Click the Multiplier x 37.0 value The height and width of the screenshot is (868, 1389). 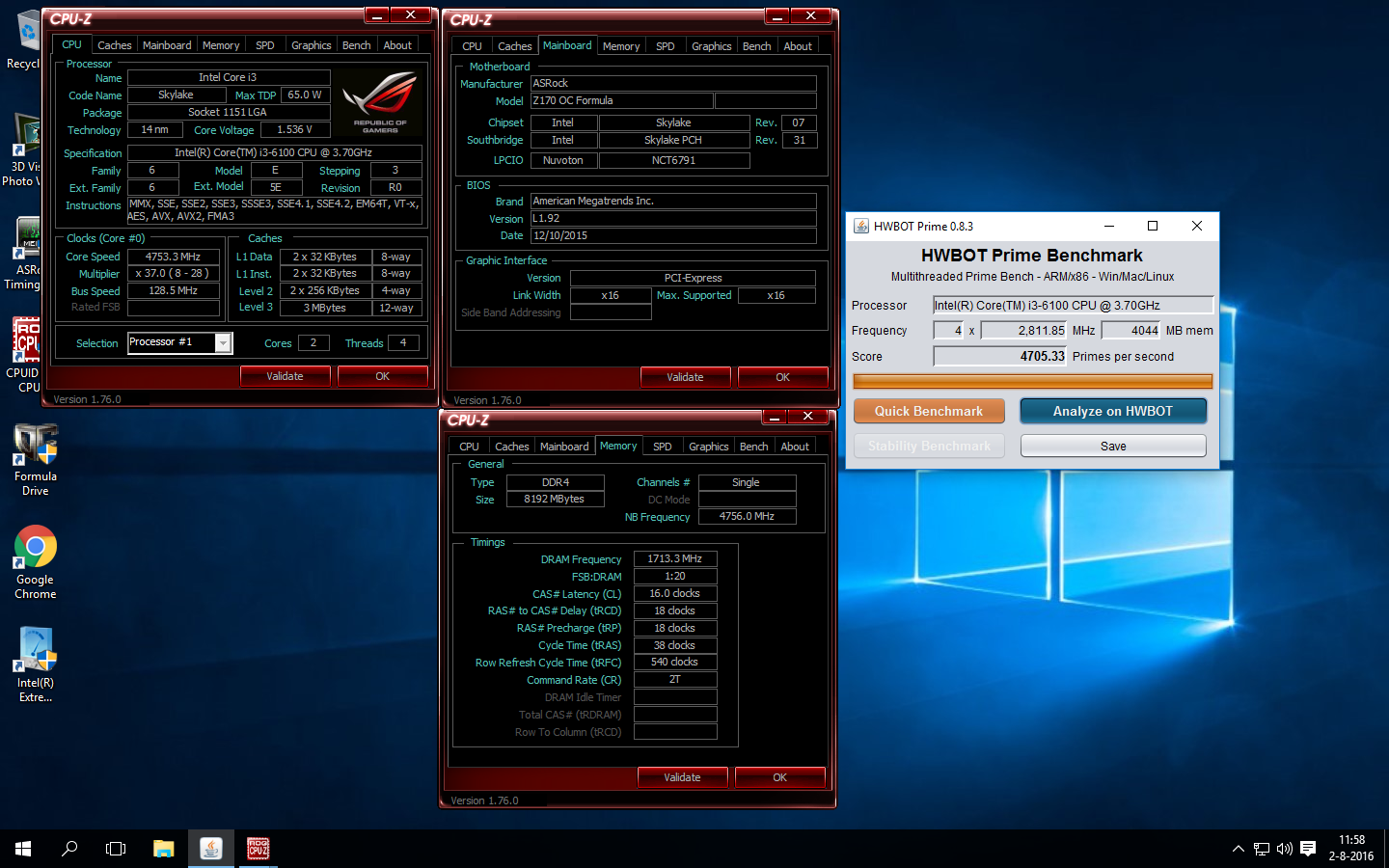point(173,273)
